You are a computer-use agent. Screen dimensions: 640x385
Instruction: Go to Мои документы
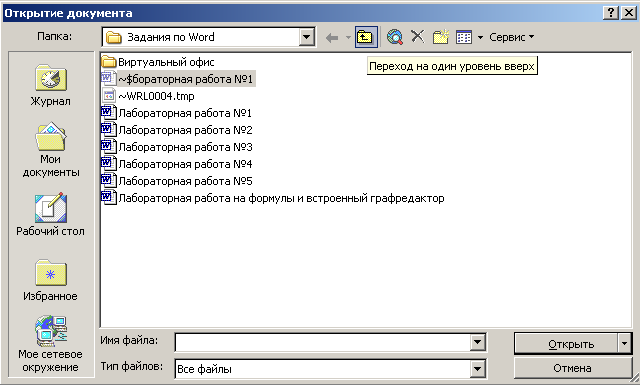(x=51, y=150)
